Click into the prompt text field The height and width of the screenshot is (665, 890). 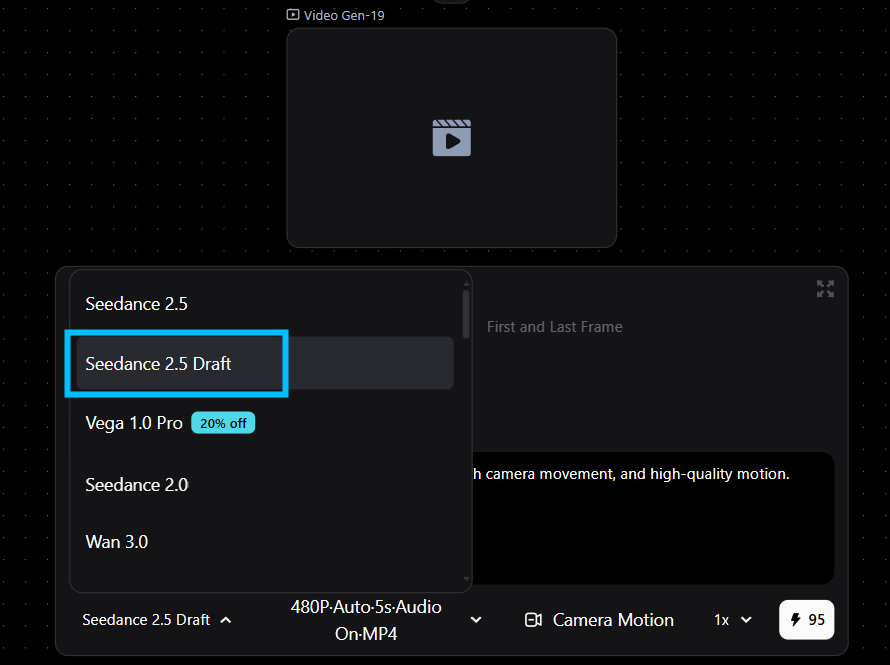653,517
